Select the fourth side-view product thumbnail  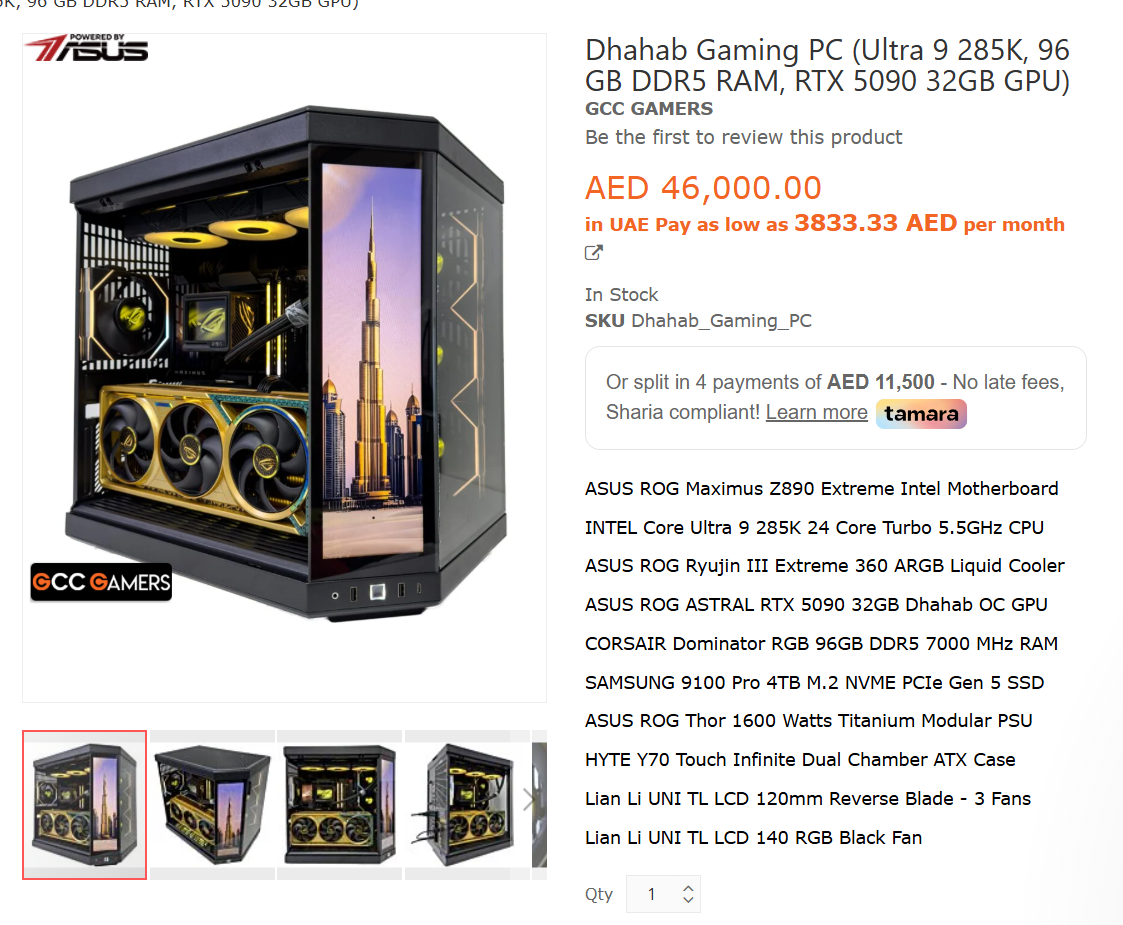[x=467, y=805]
